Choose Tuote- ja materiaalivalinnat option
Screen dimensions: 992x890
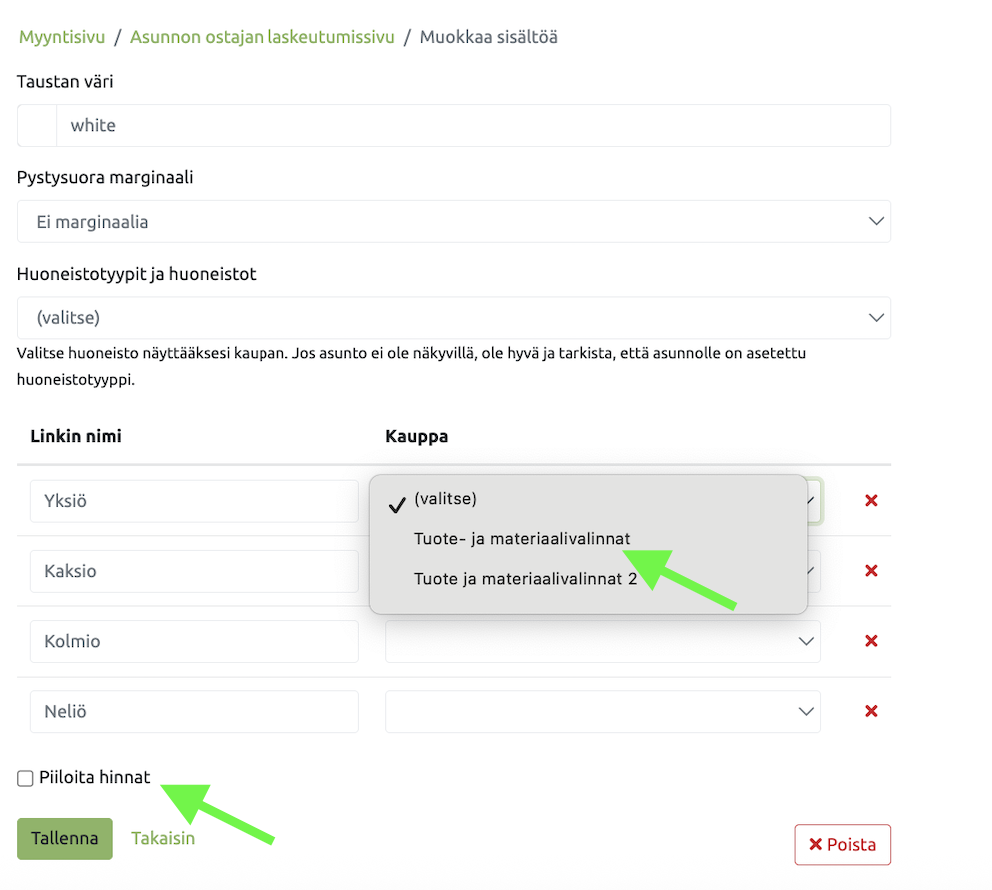522,538
